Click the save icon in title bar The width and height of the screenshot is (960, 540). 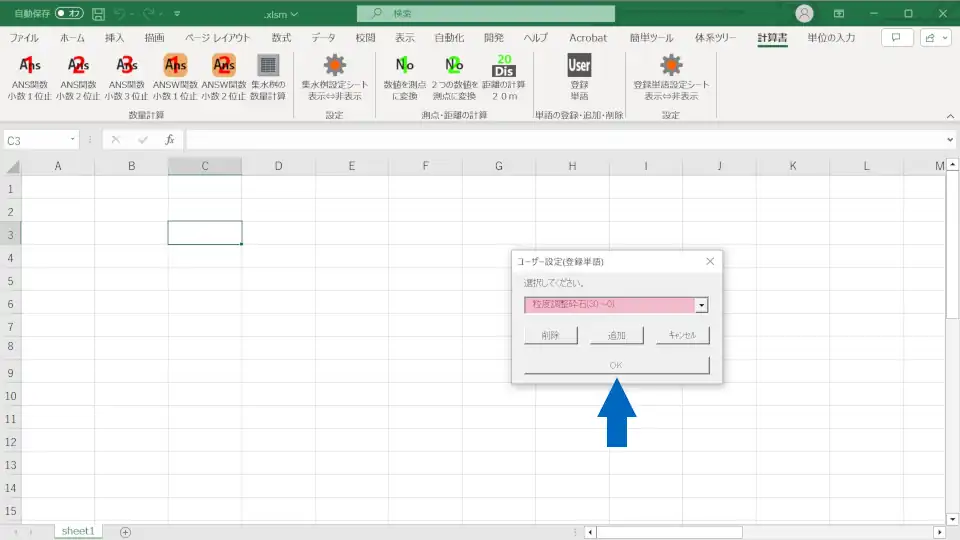98,13
